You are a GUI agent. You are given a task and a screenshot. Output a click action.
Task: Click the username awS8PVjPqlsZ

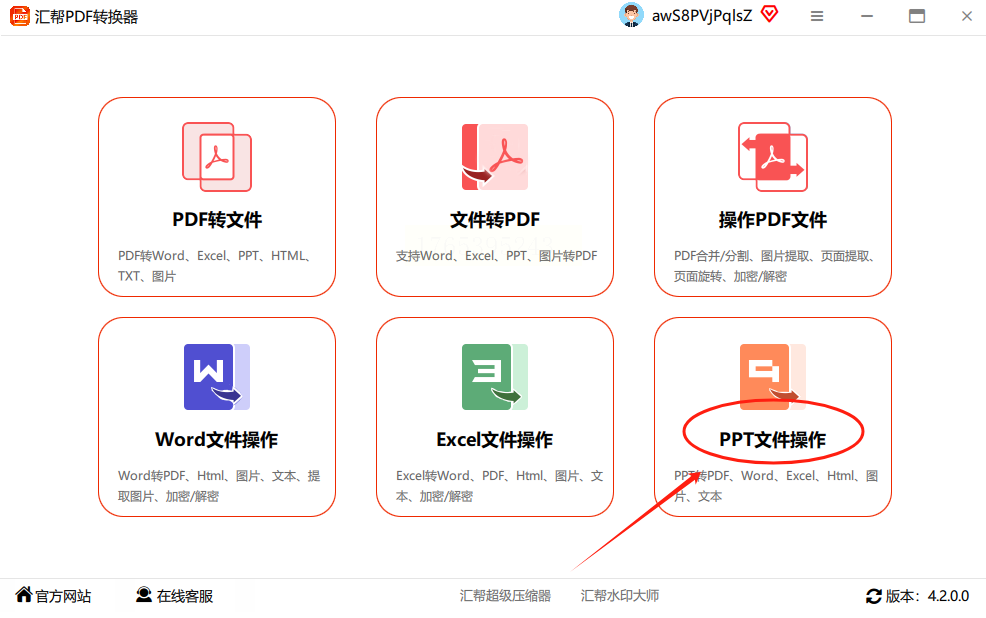(x=702, y=16)
